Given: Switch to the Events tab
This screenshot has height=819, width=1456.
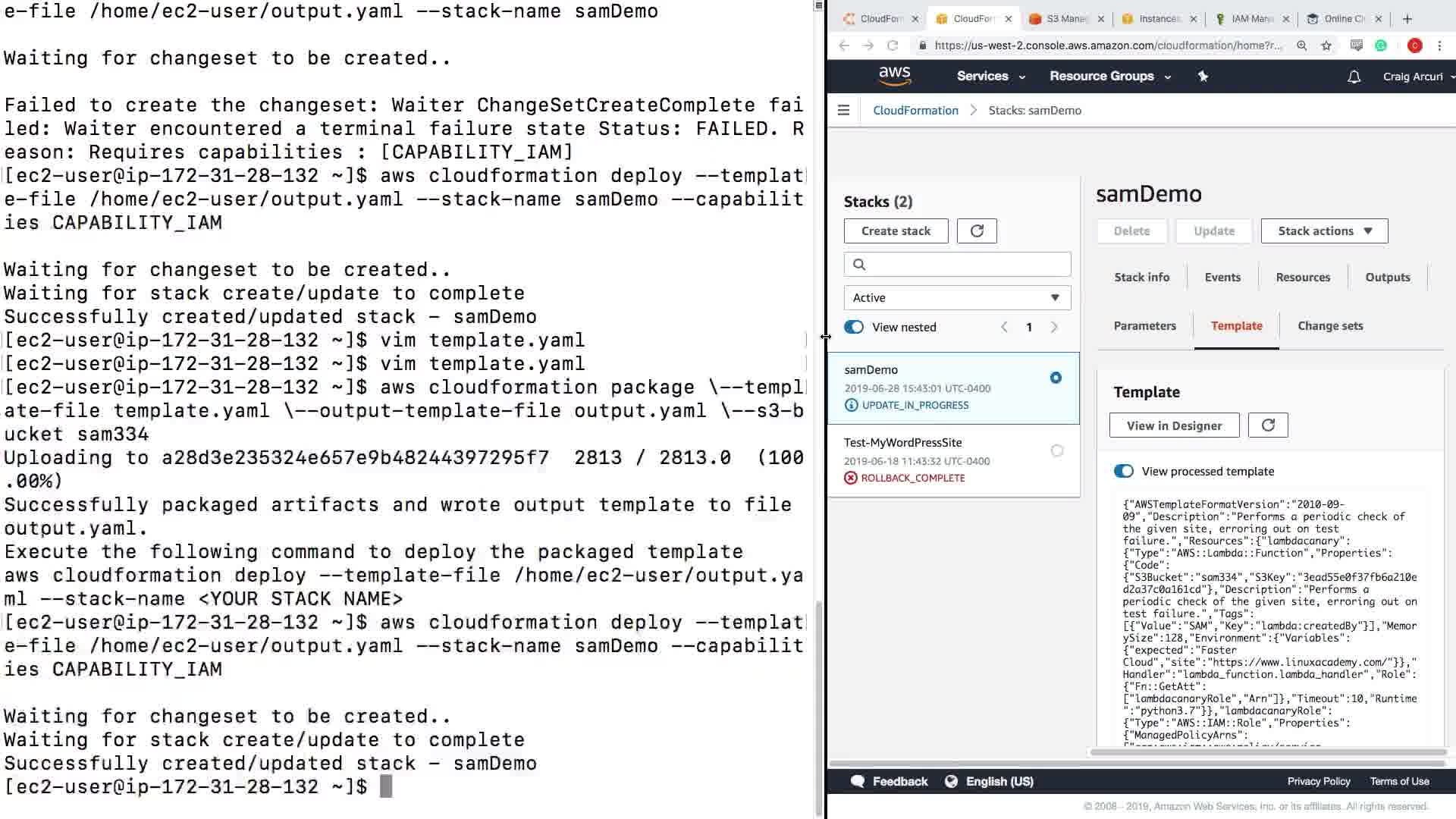Looking at the screenshot, I should tap(1222, 278).
